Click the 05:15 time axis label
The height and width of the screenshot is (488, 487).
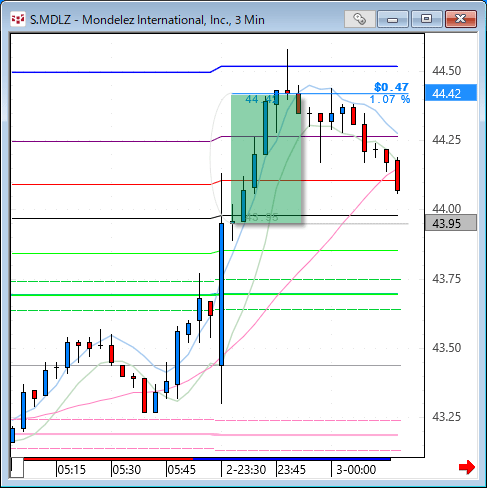pos(72,470)
